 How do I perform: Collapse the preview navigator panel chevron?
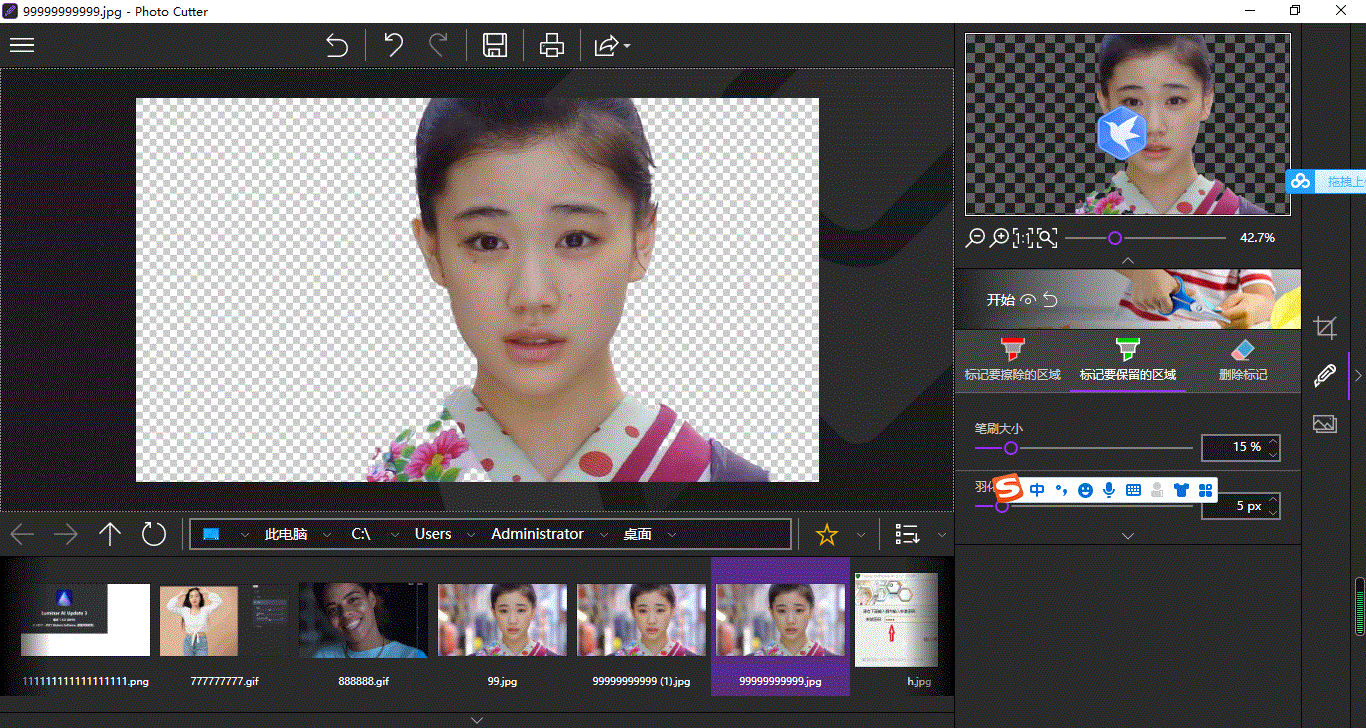(1128, 260)
